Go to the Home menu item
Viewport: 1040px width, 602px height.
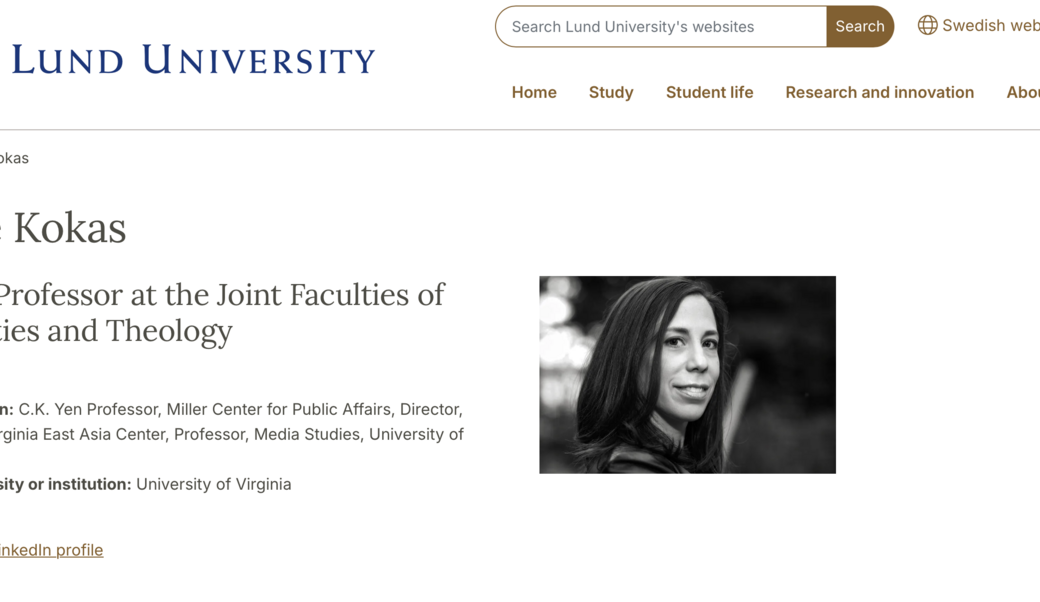pos(534,92)
